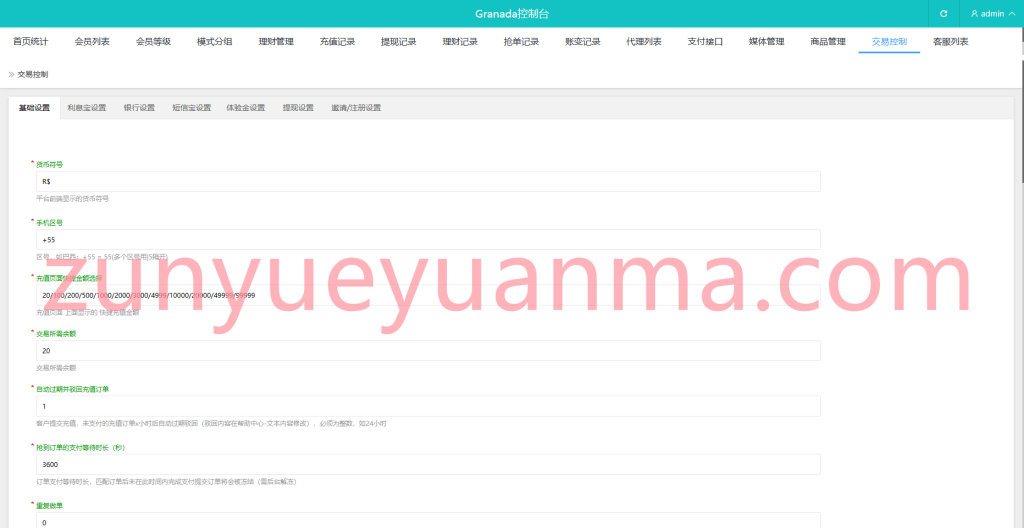This screenshot has width=1024, height=528.
Task: Click the 重复做单 field label
Action: [x=50, y=505]
